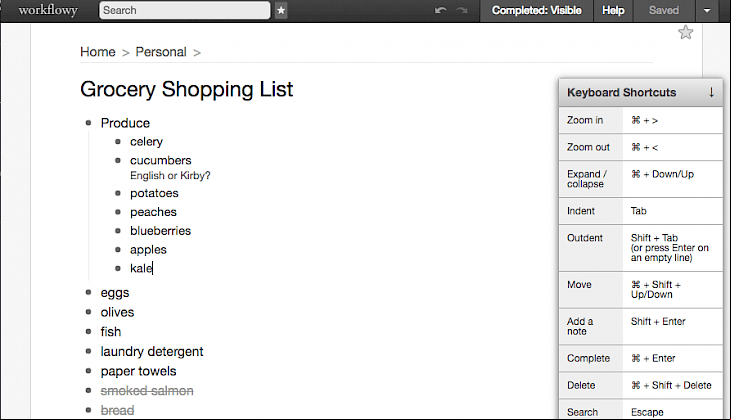The image size is (731, 420).
Task: Click the bullet beside laundry detergent
Action: (89, 351)
